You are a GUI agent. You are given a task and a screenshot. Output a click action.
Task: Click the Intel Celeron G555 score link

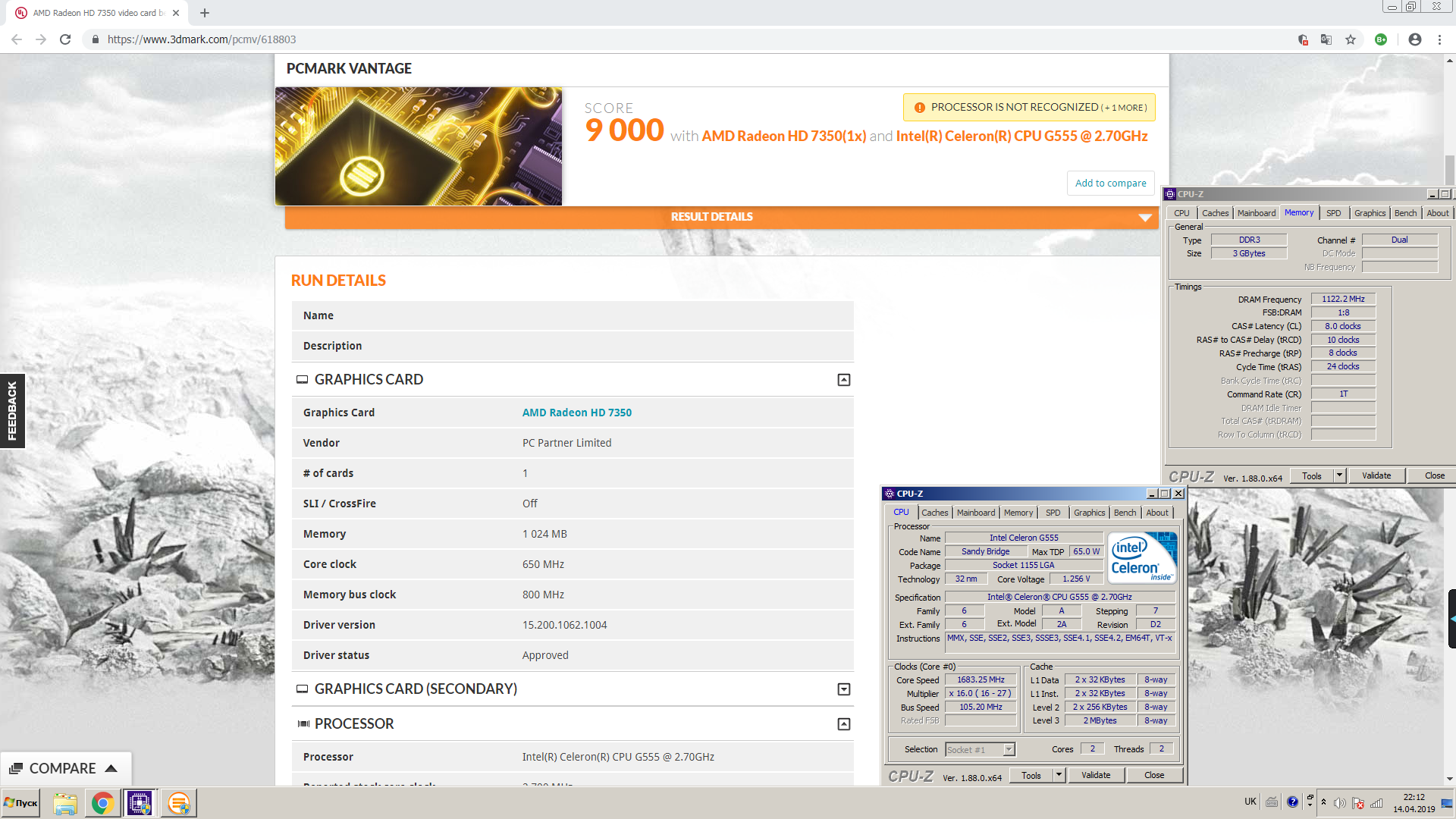coord(1021,136)
